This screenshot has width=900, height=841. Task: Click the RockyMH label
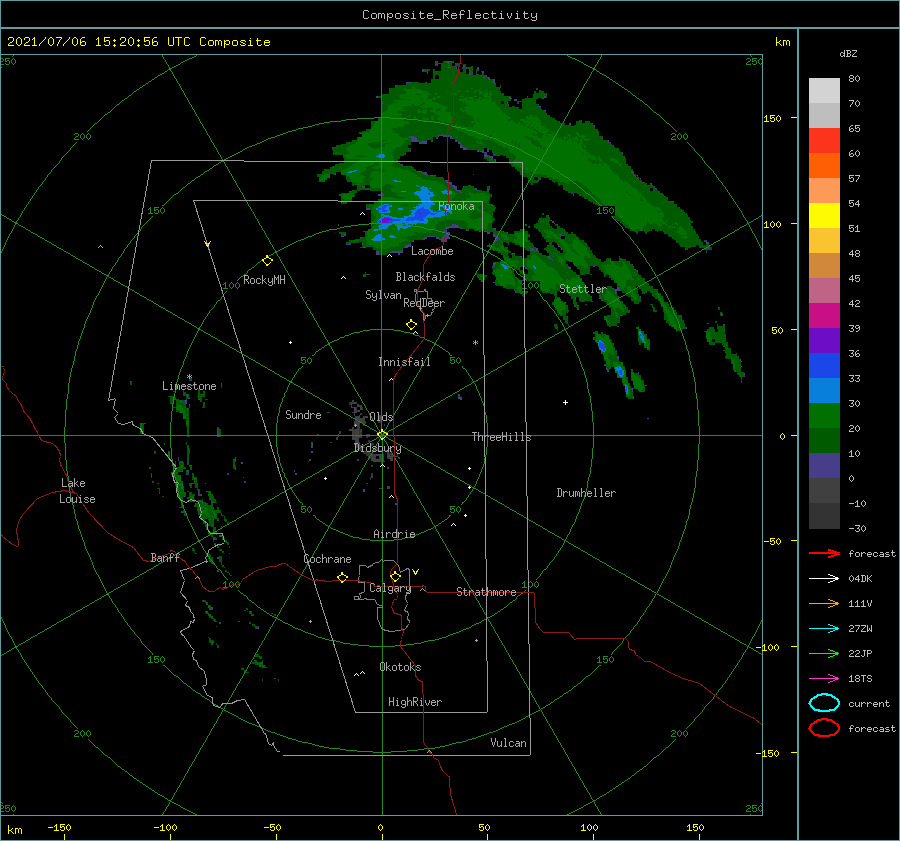(264, 280)
